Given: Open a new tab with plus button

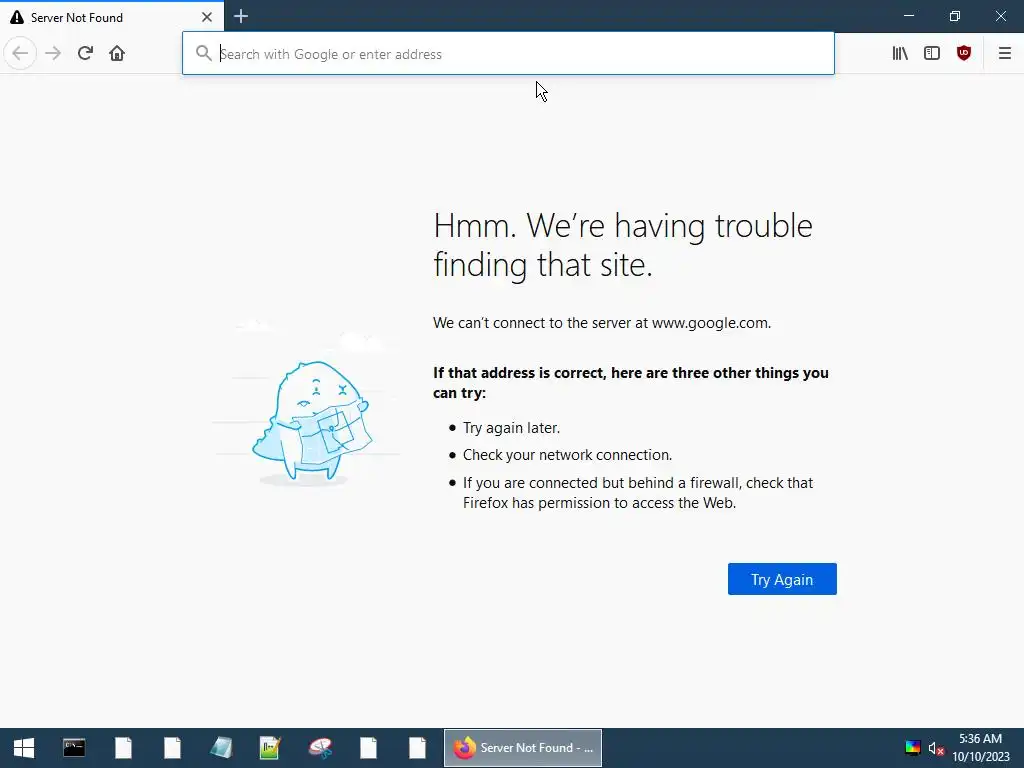Looking at the screenshot, I should pos(241,16).
